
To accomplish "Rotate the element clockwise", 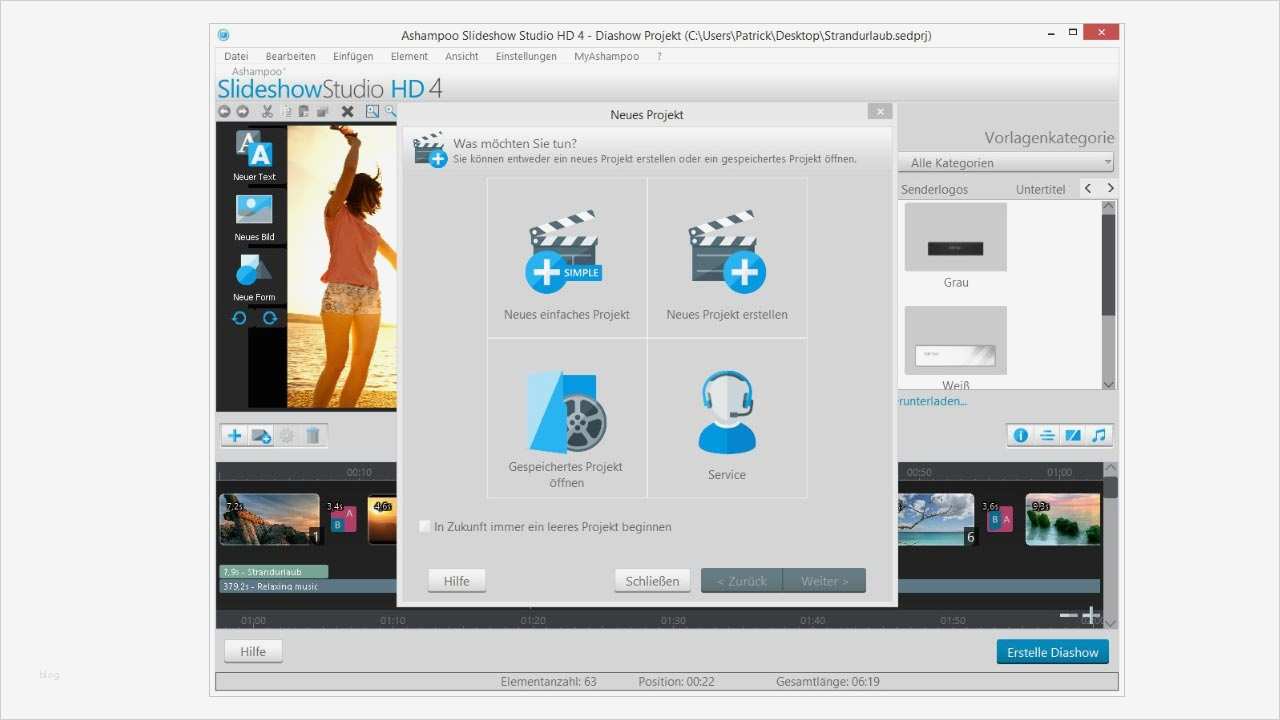I will click(x=269, y=318).
